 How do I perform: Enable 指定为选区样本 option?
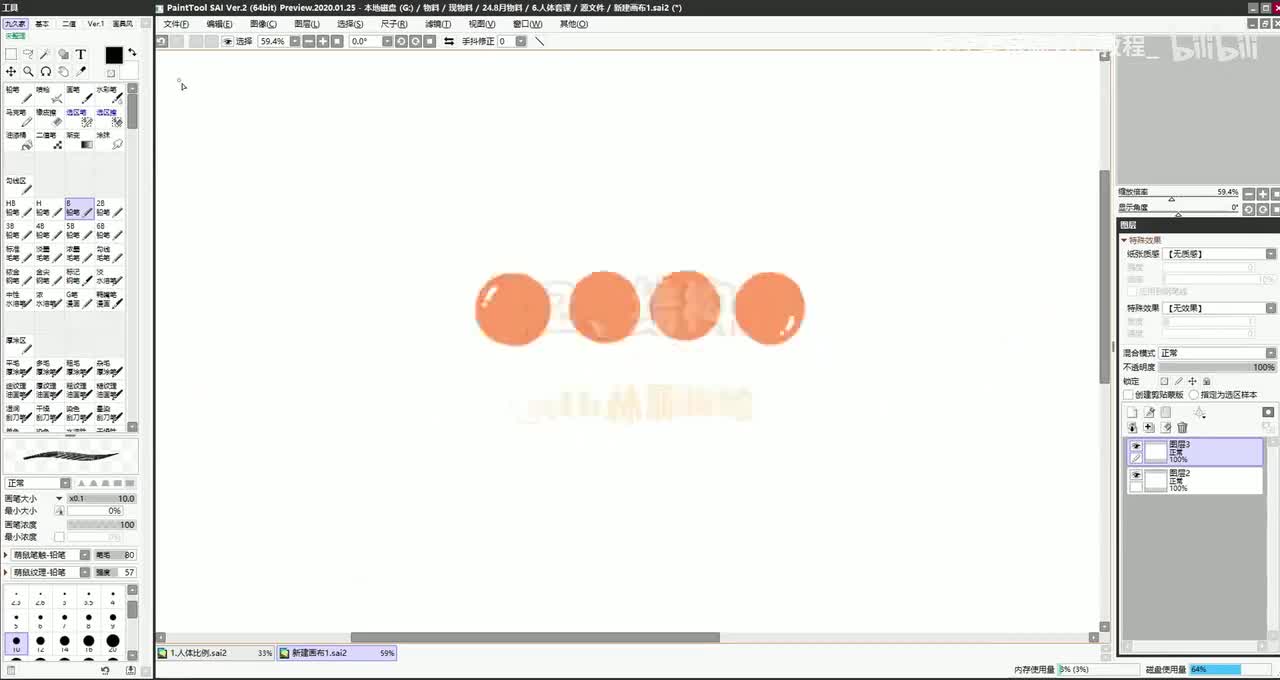tap(1194, 395)
